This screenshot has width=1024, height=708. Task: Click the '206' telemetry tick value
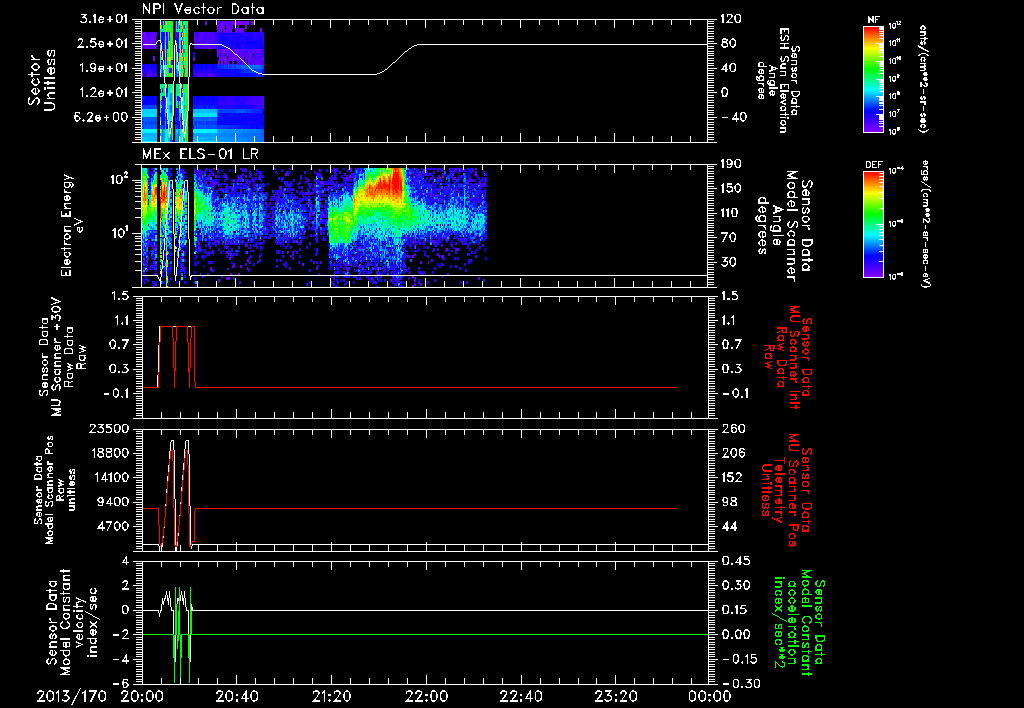click(731, 453)
